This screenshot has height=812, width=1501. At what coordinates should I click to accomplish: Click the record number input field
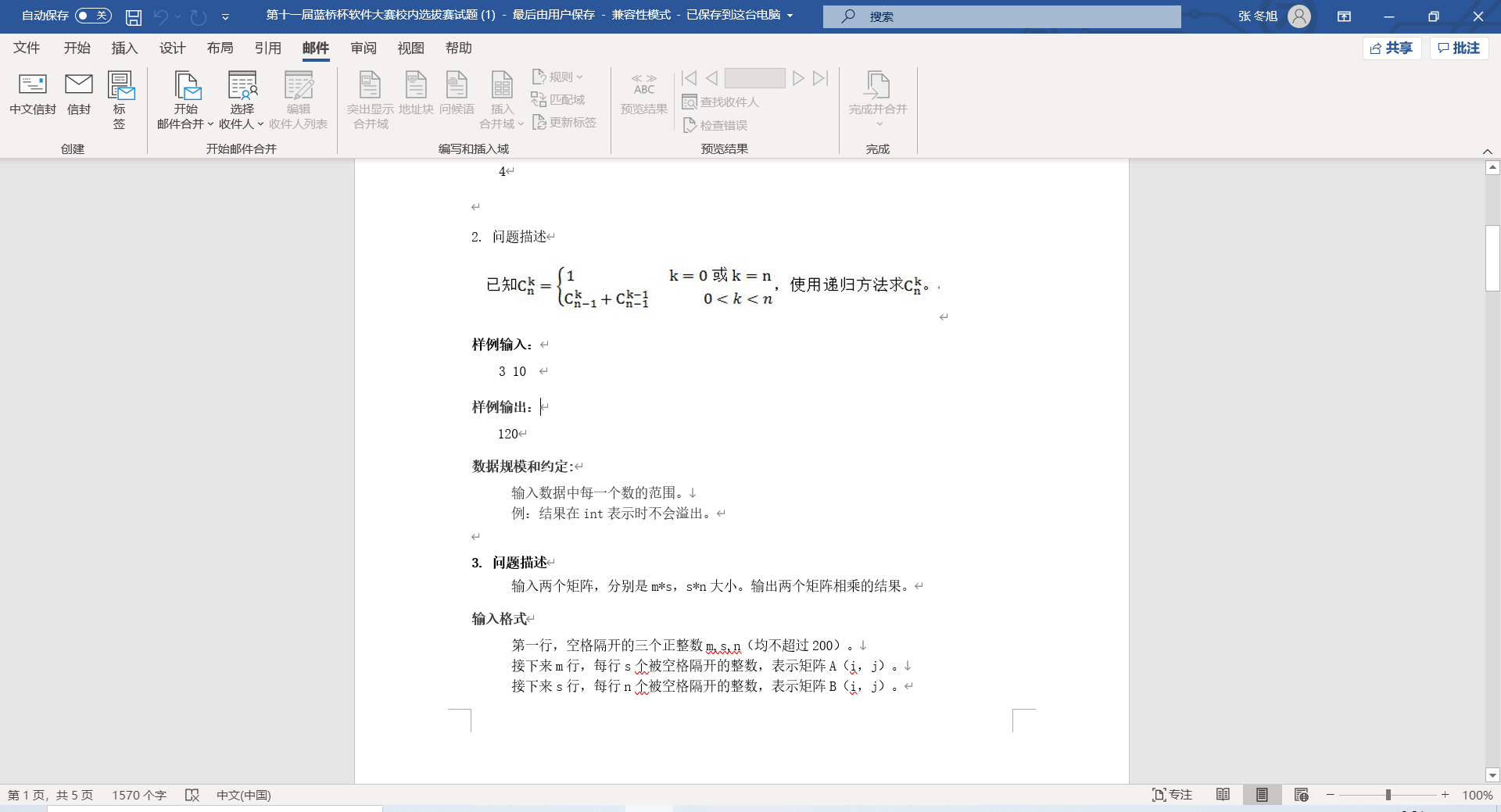coord(754,78)
